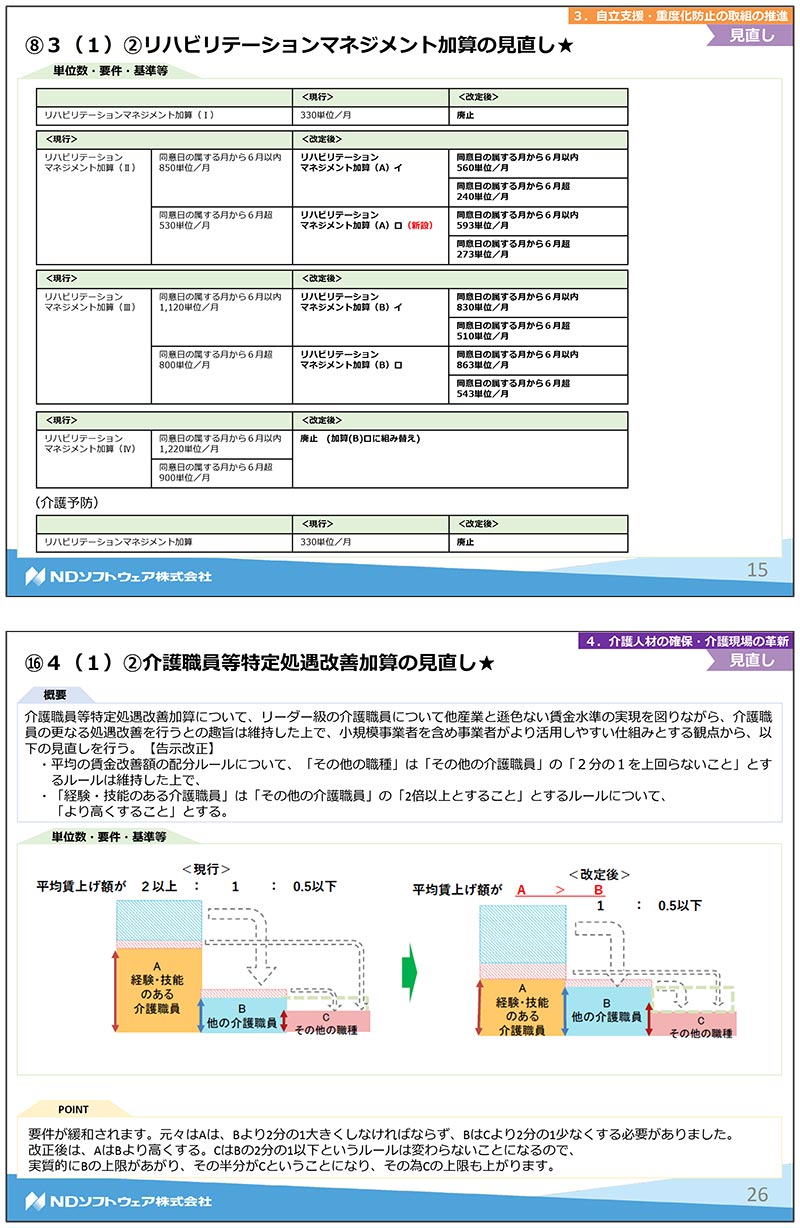This screenshot has width=800, height=1228.
Task: Click the 概要 label on slide 26
Action: 56,694
